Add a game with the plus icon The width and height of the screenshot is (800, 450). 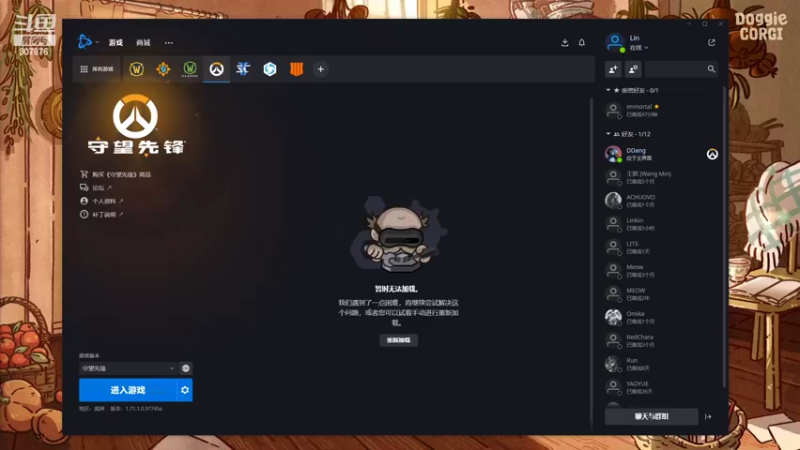tap(320, 69)
